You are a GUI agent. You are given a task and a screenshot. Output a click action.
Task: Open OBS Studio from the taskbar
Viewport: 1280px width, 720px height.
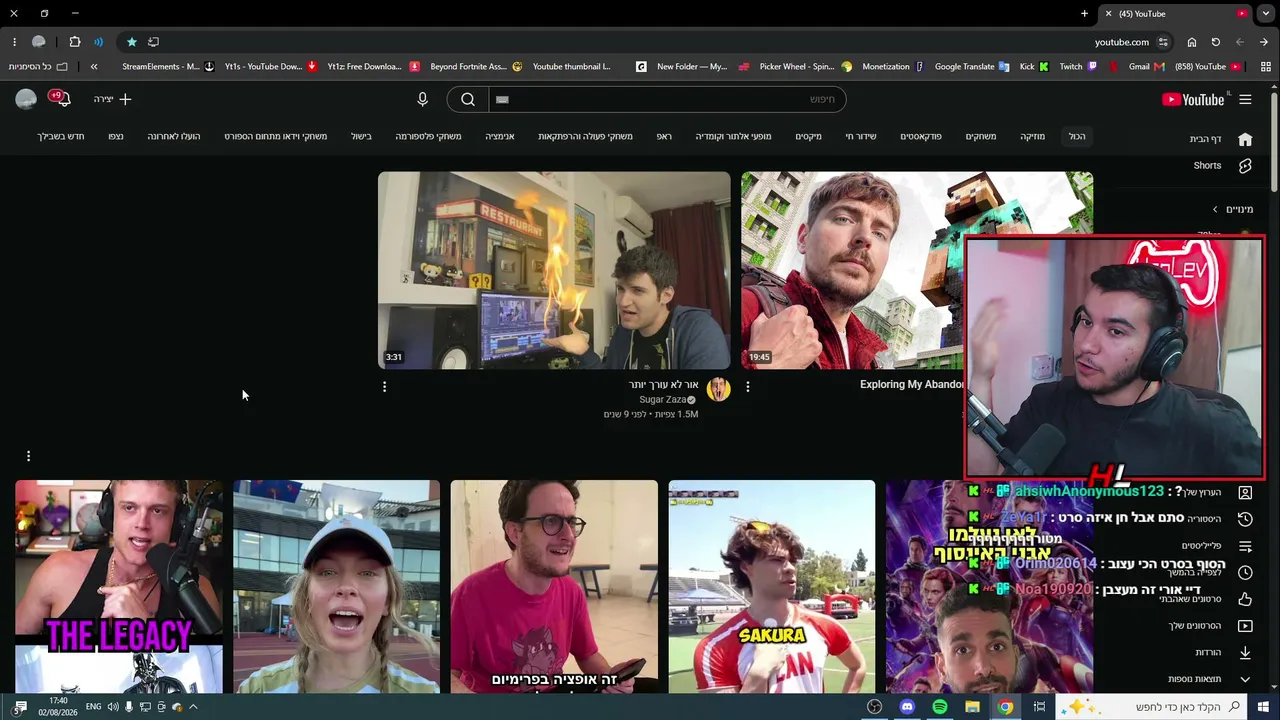coord(875,707)
